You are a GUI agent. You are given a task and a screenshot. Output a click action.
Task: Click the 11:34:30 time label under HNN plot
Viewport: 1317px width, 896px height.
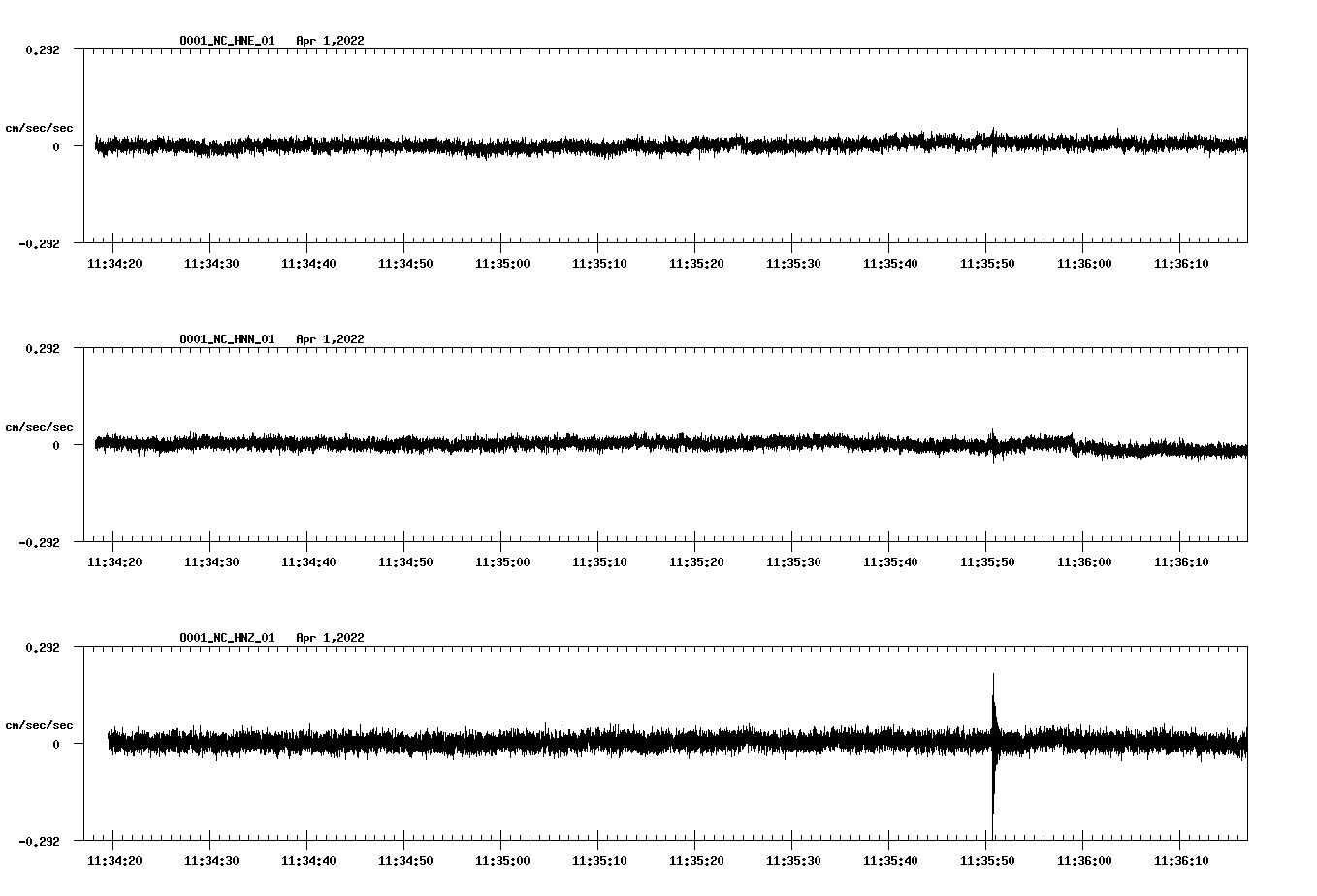click(x=211, y=562)
